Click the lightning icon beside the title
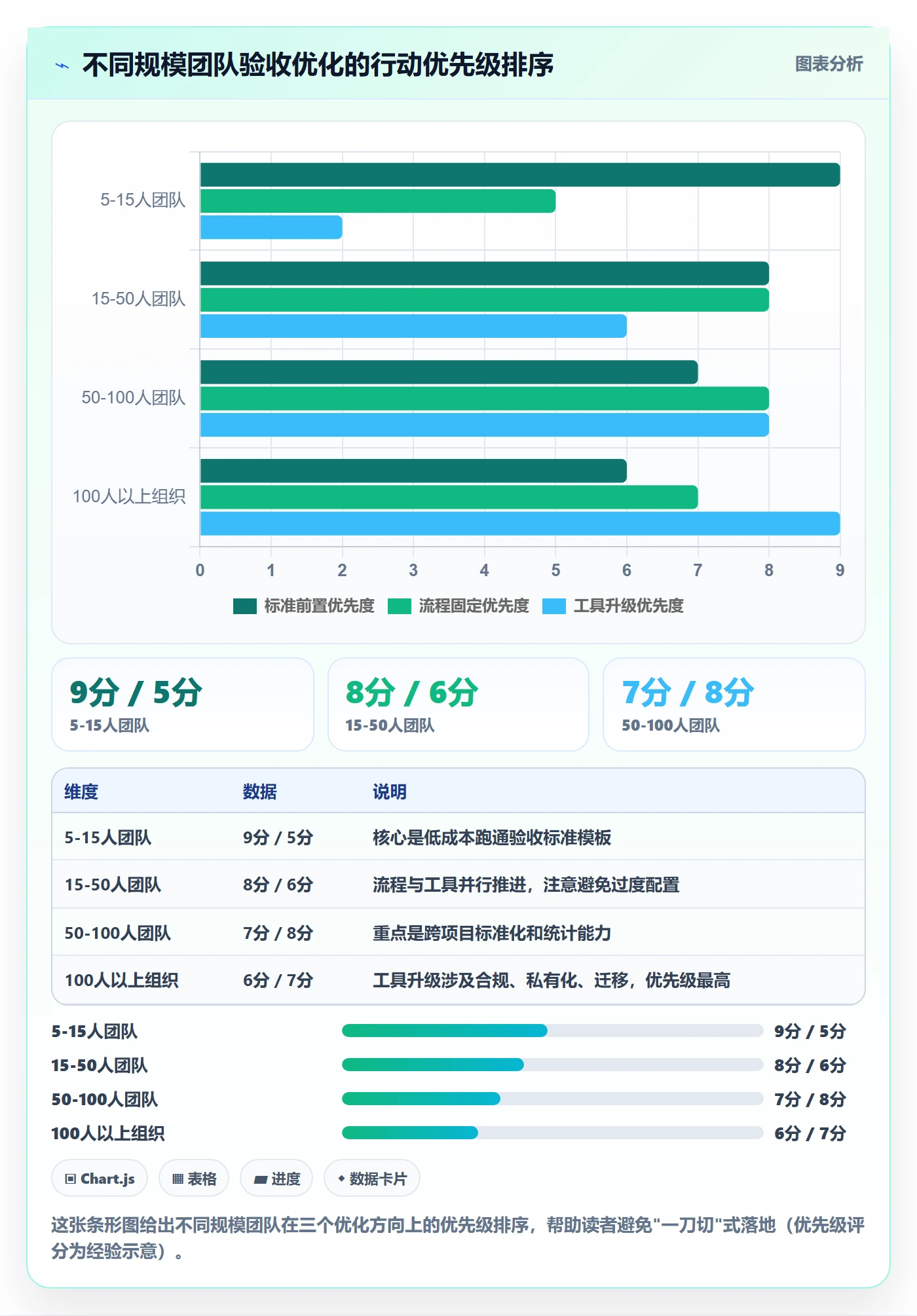Screen dimensions: 917x1316 pyautogui.click(x=62, y=65)
